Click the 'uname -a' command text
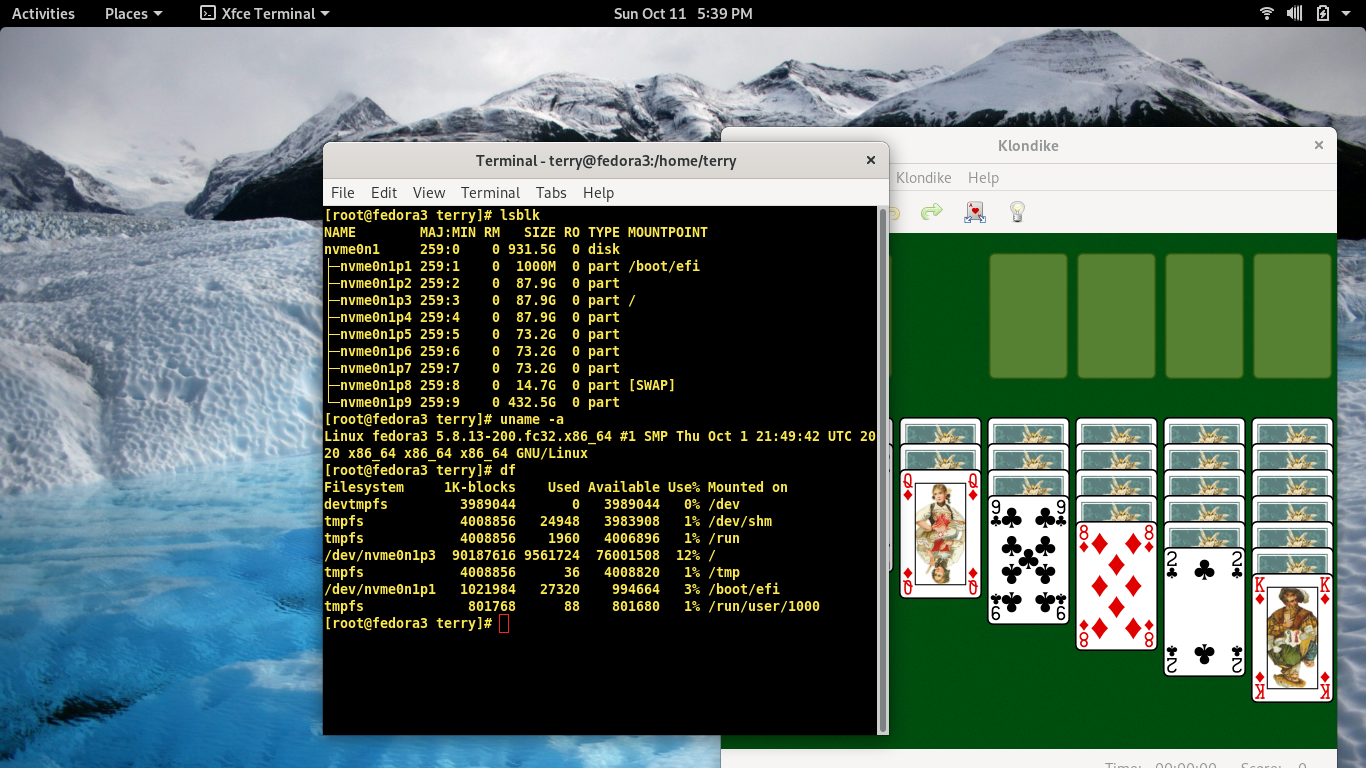Screen dimensions: 1366x768 [532, 419]
